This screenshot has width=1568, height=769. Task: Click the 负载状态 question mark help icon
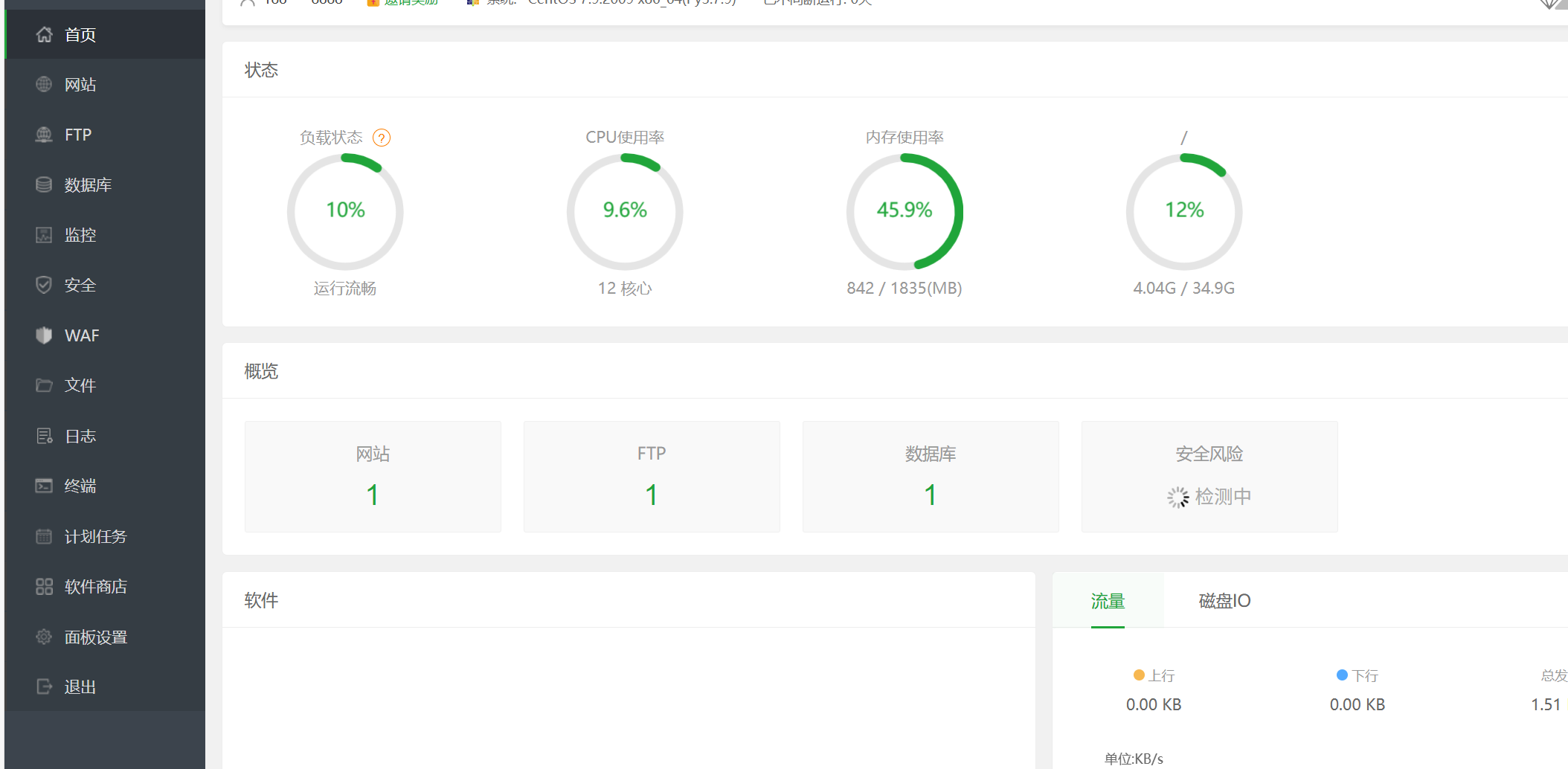[x=382, y=138]
